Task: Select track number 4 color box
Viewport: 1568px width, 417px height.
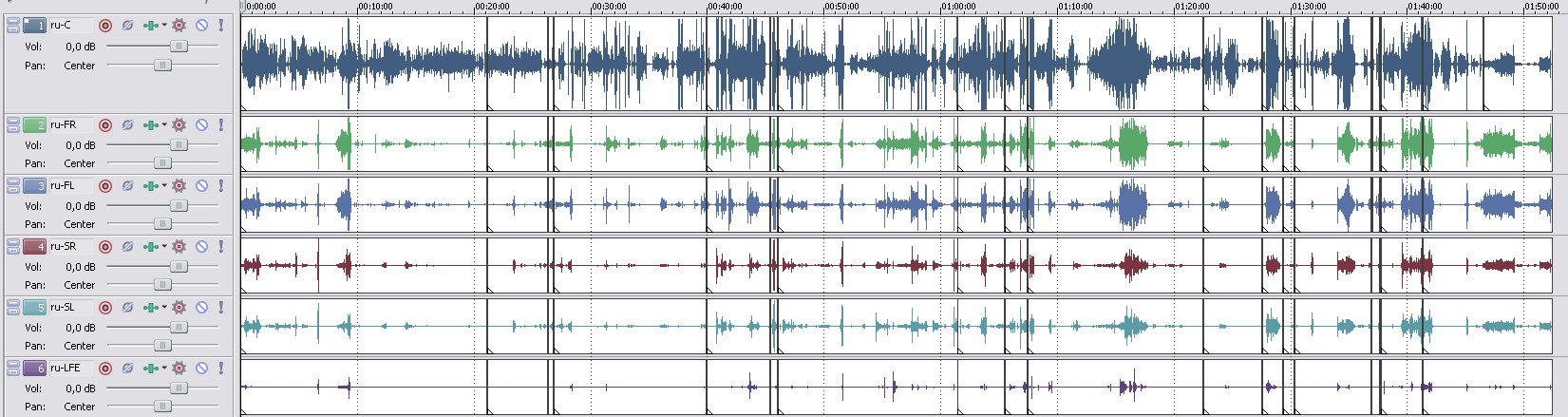Action: pos(34,246)
